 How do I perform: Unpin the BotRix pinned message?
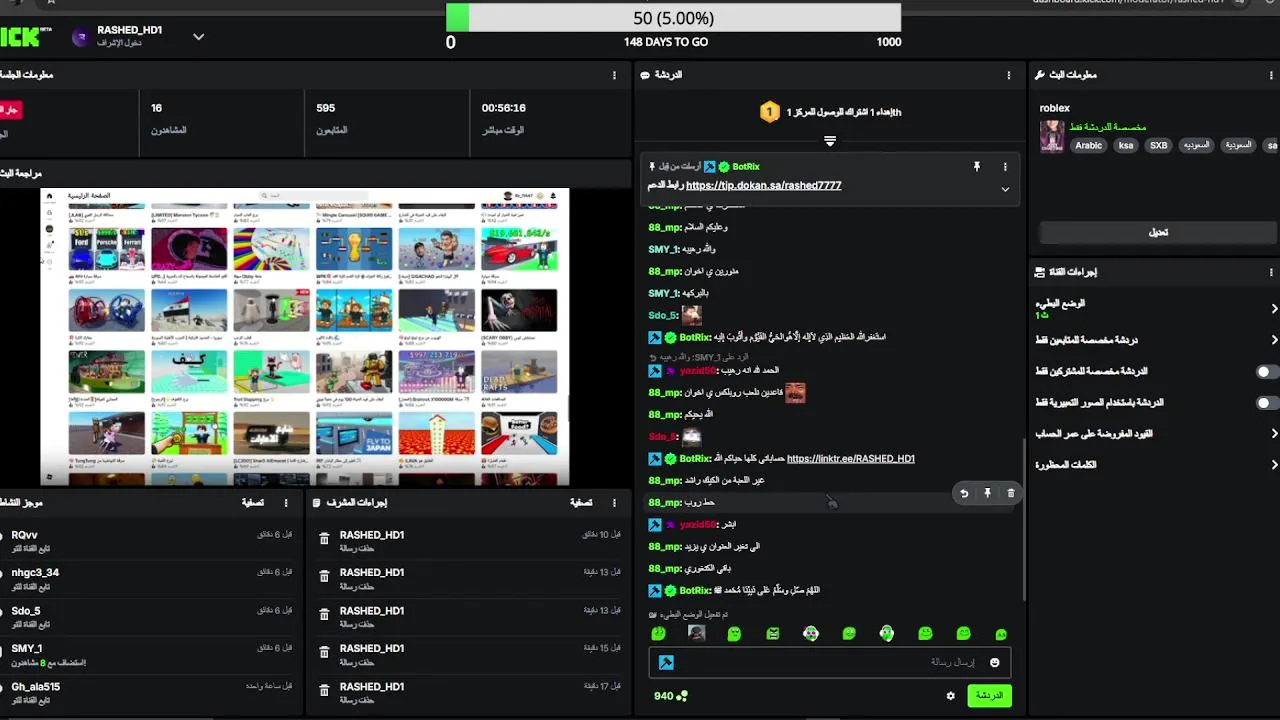click(x=977, y=167)
